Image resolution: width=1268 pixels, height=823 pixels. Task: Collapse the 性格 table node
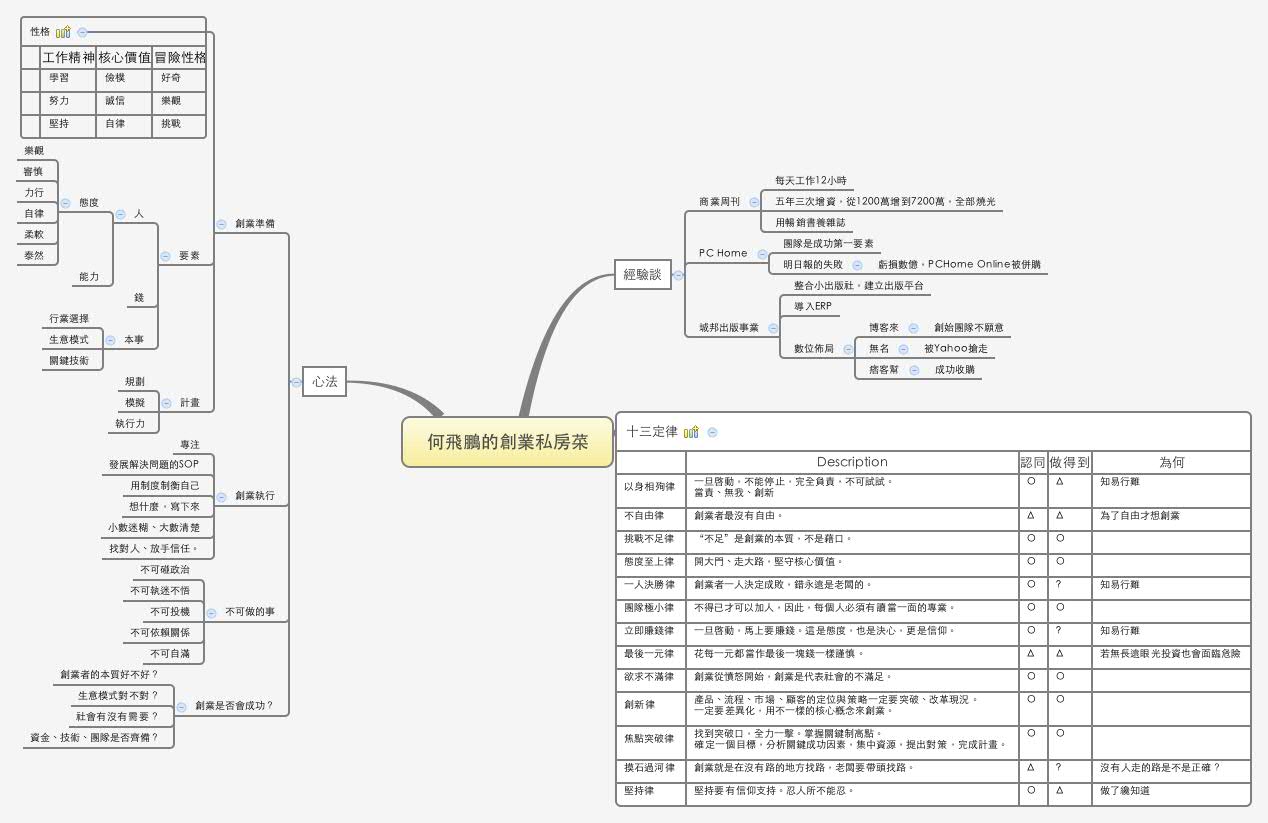pos(82,32)
